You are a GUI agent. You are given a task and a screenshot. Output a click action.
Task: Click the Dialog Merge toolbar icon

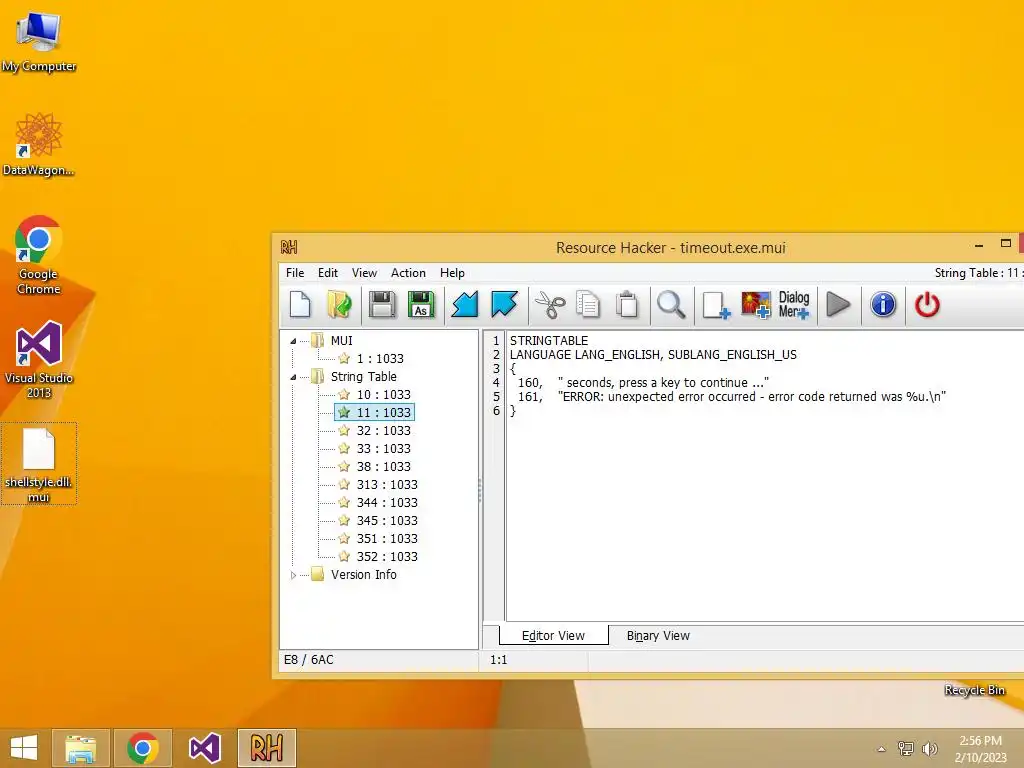[x=793, y=305]
